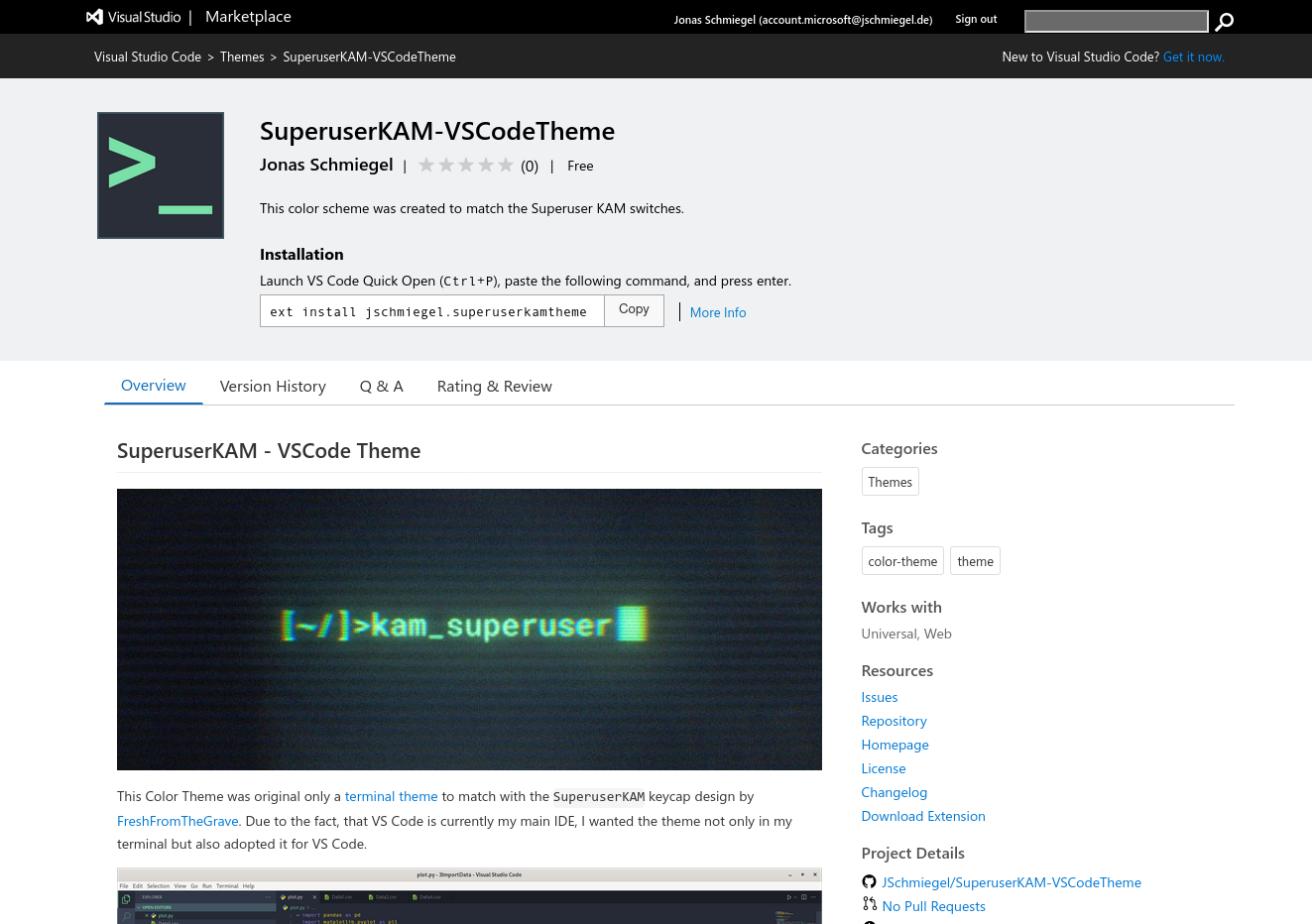Click the VS Code editor screenshot thumbnail

[x=469, y=896]
